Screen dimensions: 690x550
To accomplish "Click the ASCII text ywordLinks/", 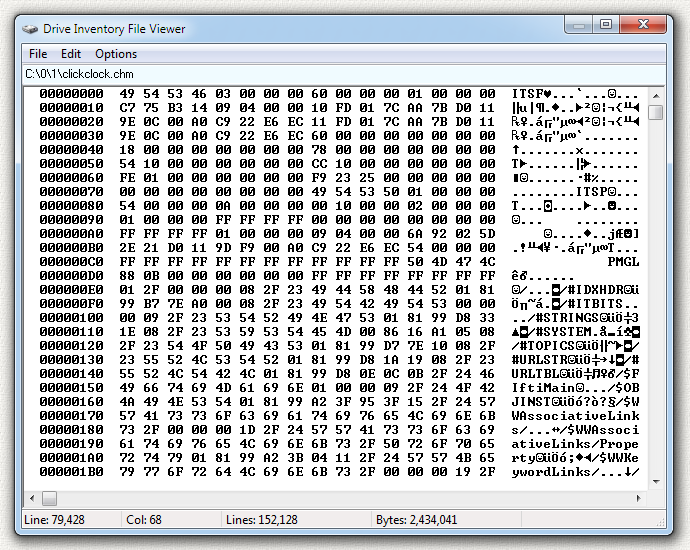I will 555,472.
